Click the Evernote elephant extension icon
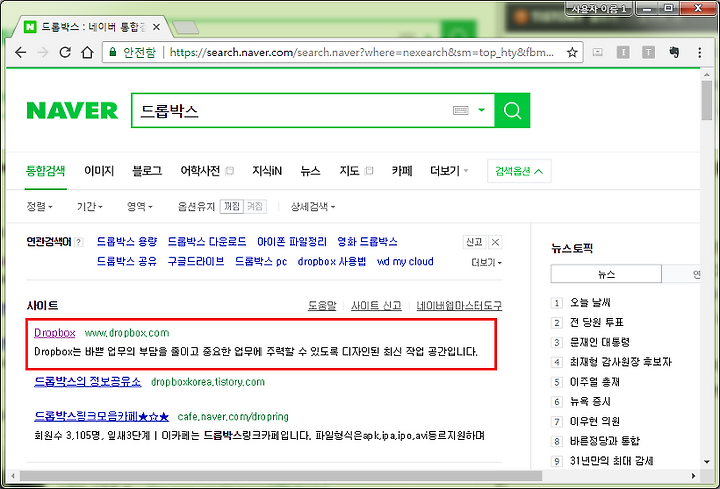This screenshot has height=489, width=720. tap(674, 52)
